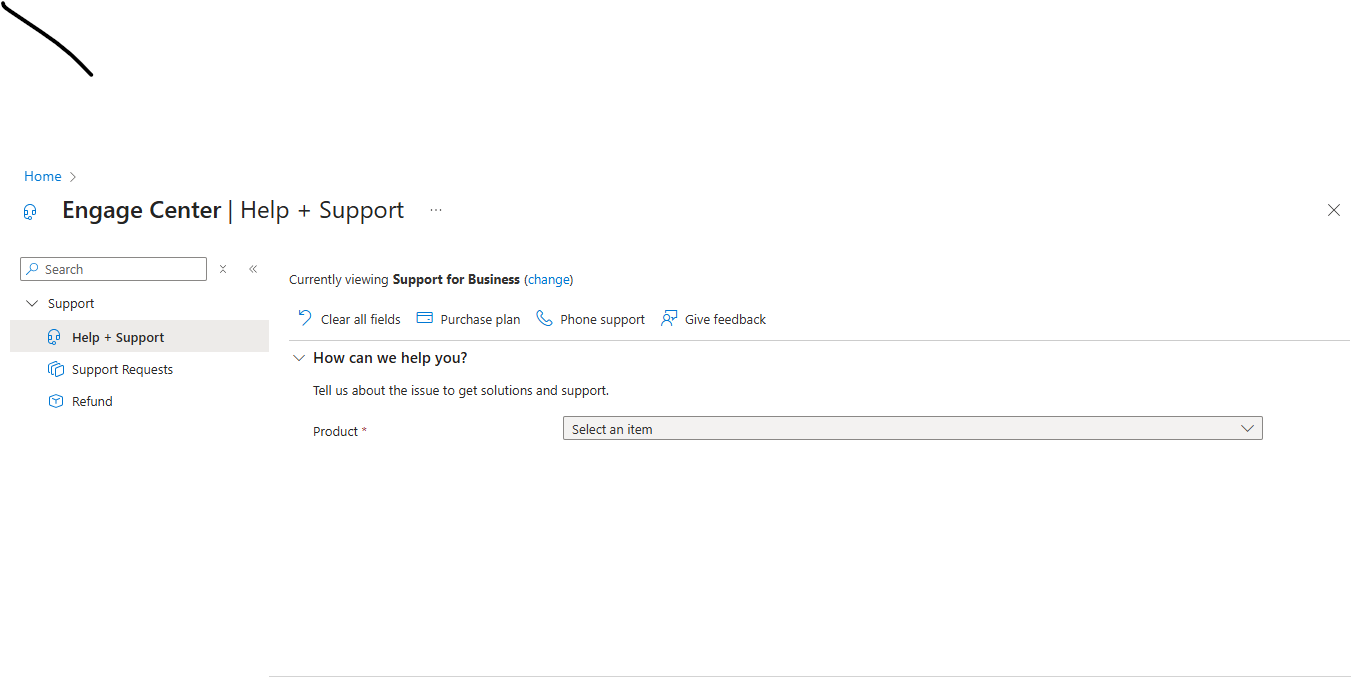The height and width of the screenshot is (695, 1351).
Task: Click the breadcrumb chevron after Home
Action: (73, 177)
